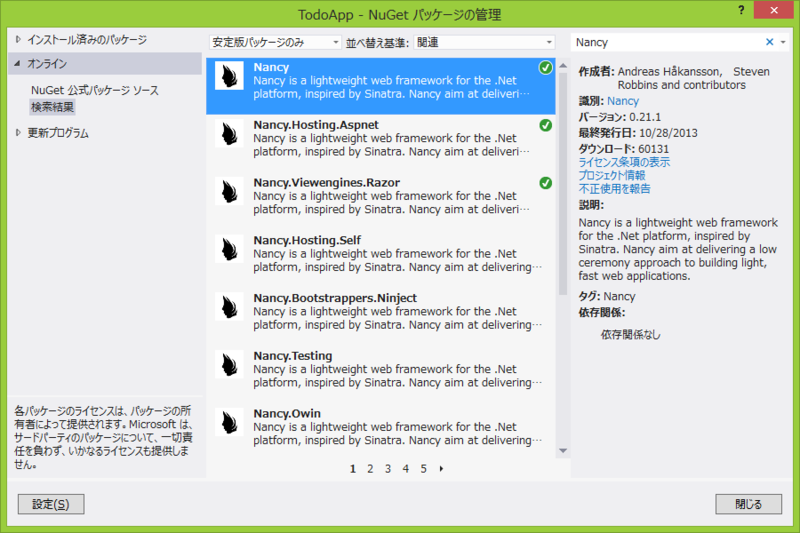The width and height of the screenshot is (800, 533).
Task: Click the package list scrollbar thumb
Action: pos(563,184)
